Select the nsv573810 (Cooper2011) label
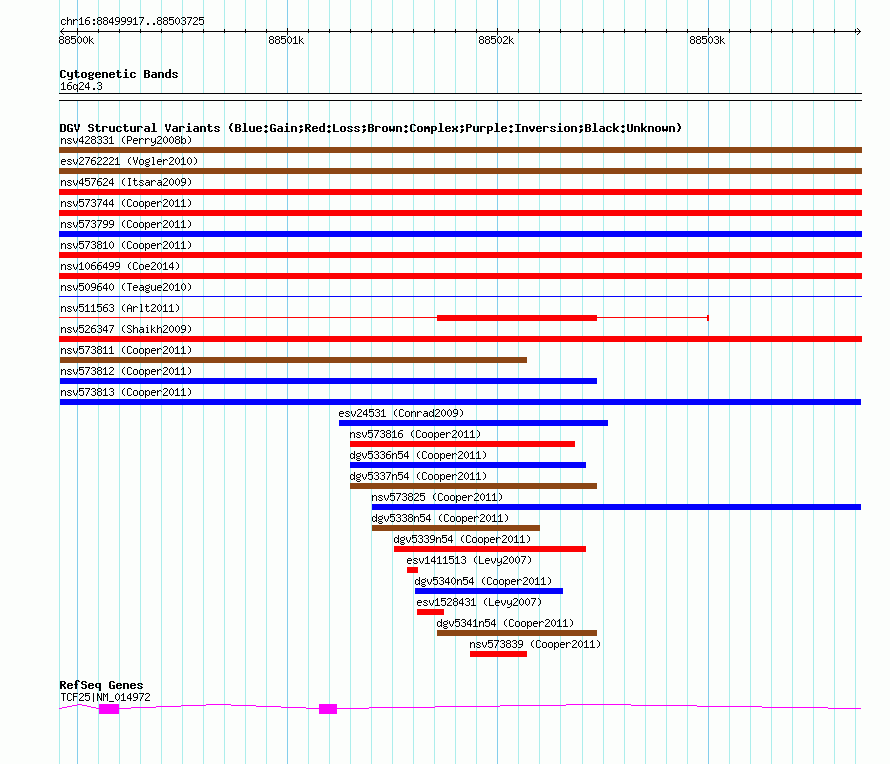Viewport: 890px width, 764px height. point(126,245)
